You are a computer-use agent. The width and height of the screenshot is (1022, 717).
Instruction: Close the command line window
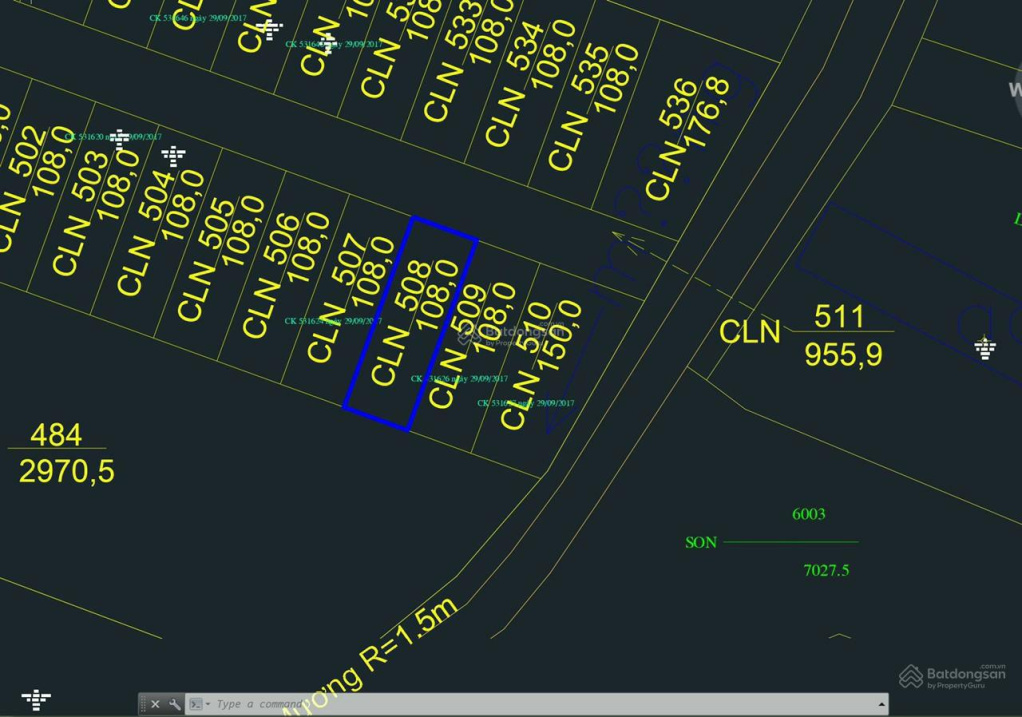[x=156, y=704]
